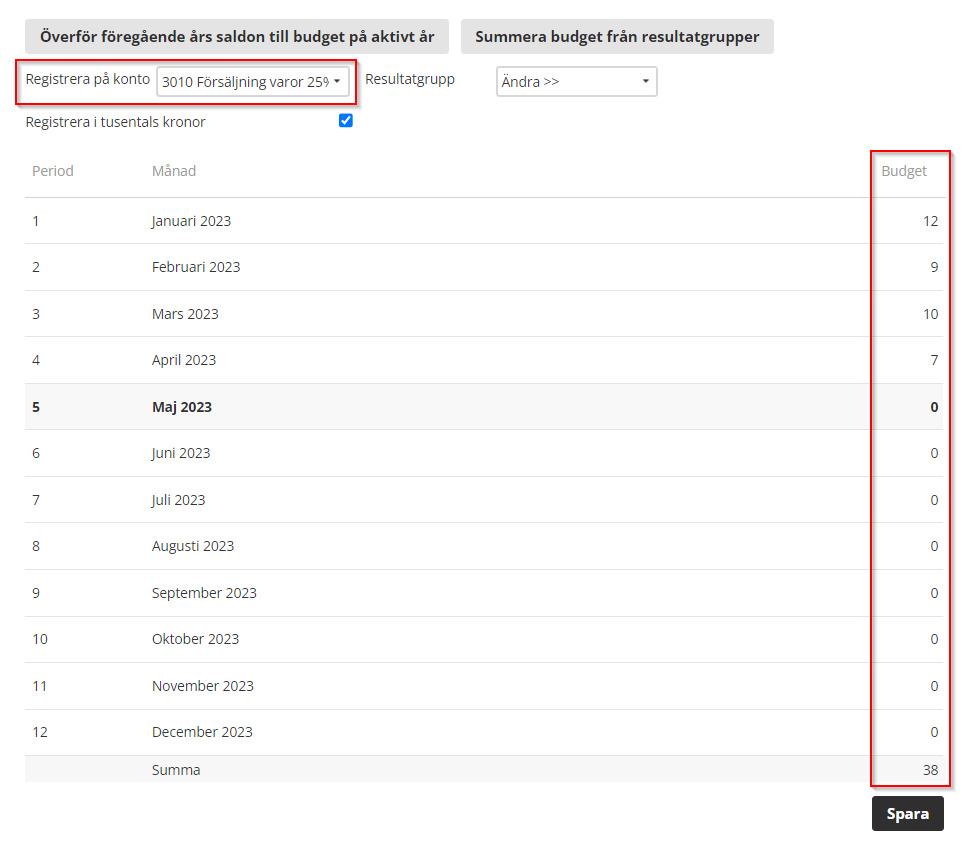The width and height of the screenshot is (961, 848).
Task: Click Summera budget från resultatgrupper button
Action: pyautogui.click(x=617, y=37)
